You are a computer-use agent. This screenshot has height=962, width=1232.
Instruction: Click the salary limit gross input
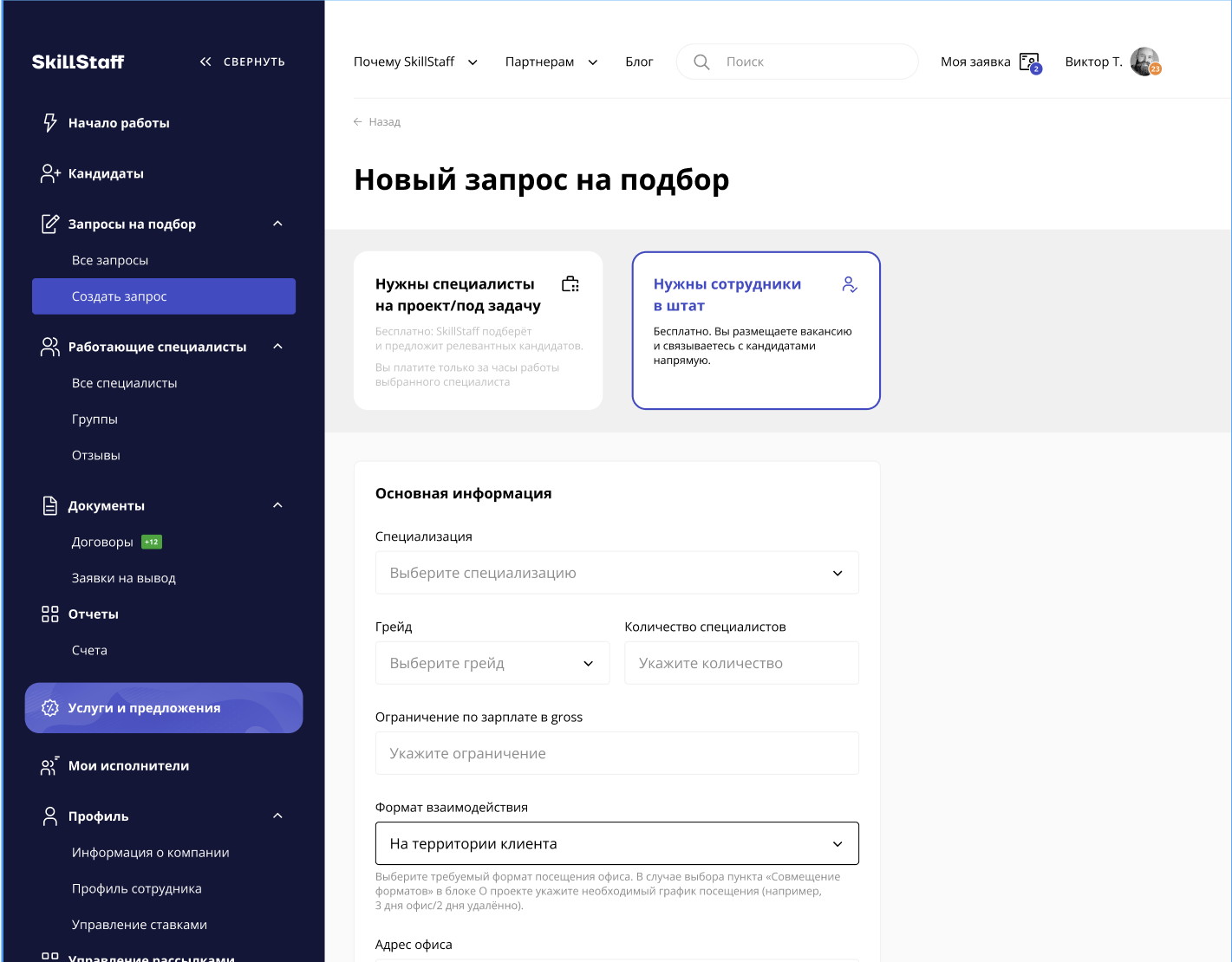617,753
